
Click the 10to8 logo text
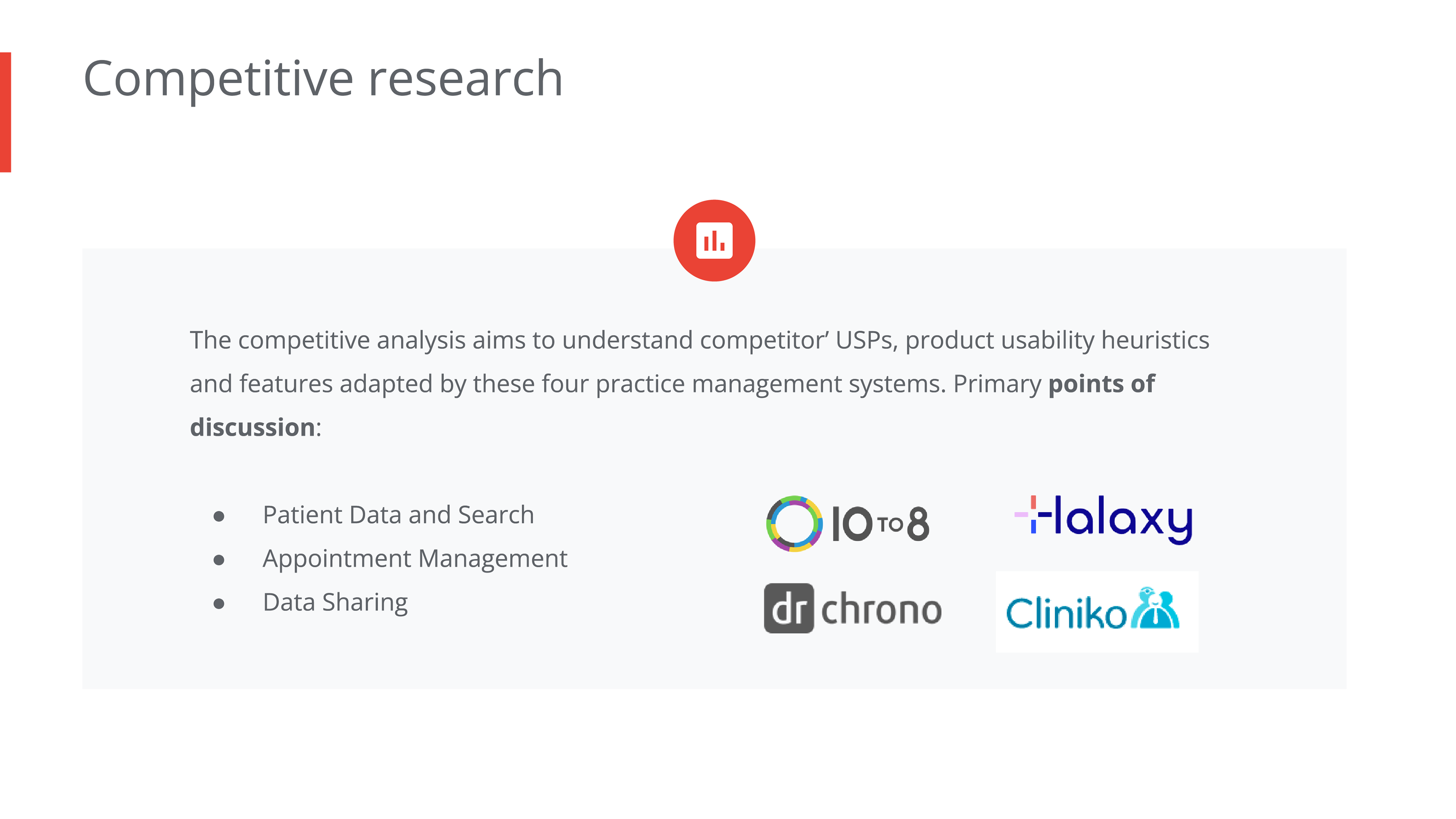[x=880, y=524]
